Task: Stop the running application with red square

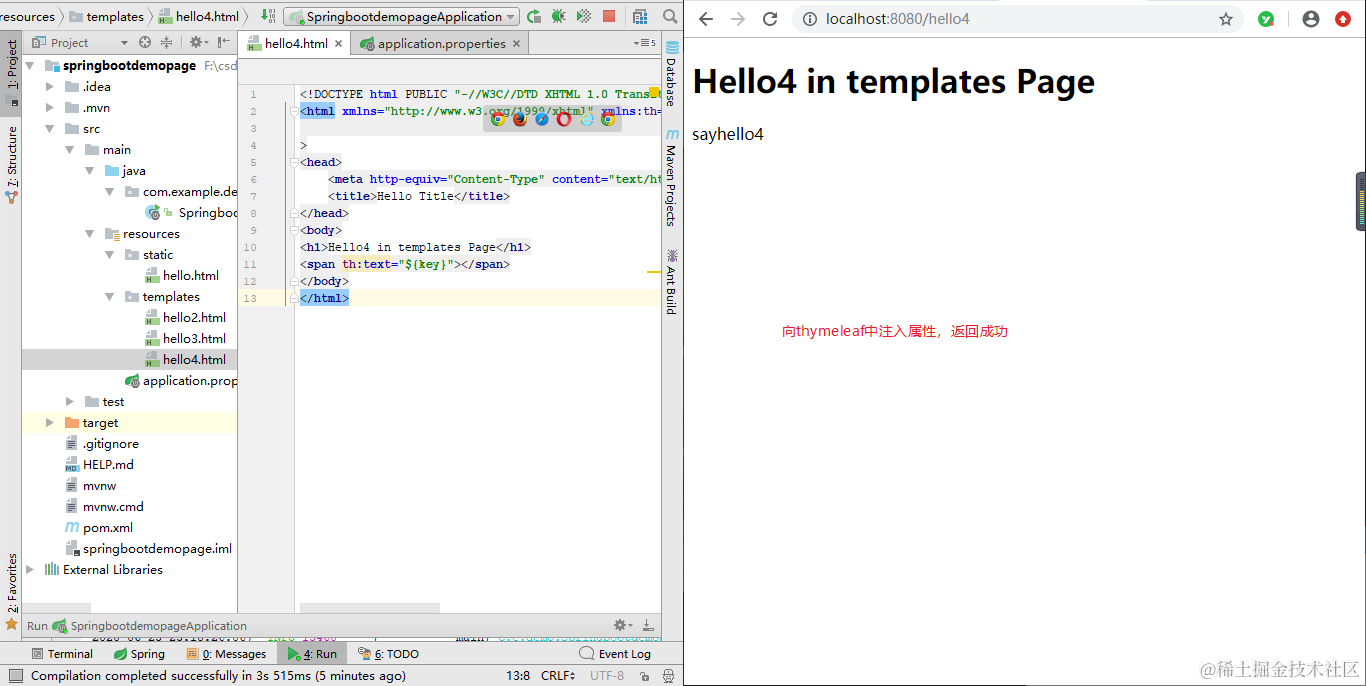Action: tap(609, 16)
